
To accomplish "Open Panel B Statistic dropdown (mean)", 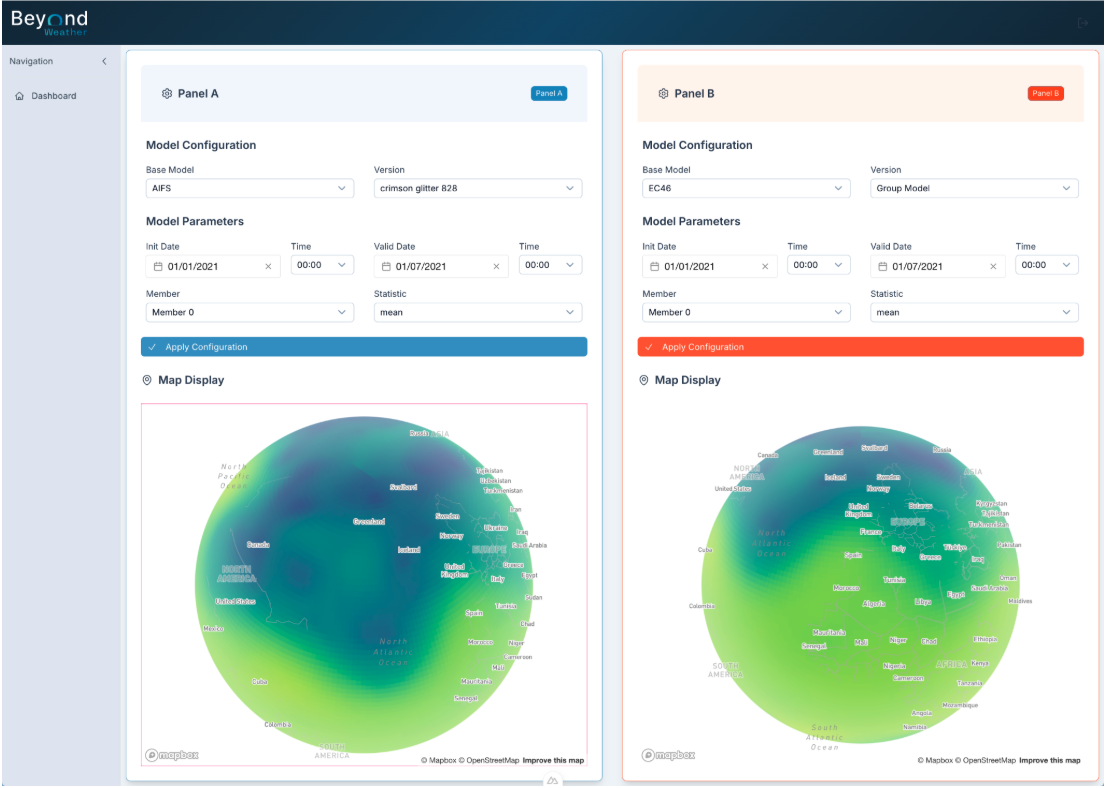I will point(974,313).
